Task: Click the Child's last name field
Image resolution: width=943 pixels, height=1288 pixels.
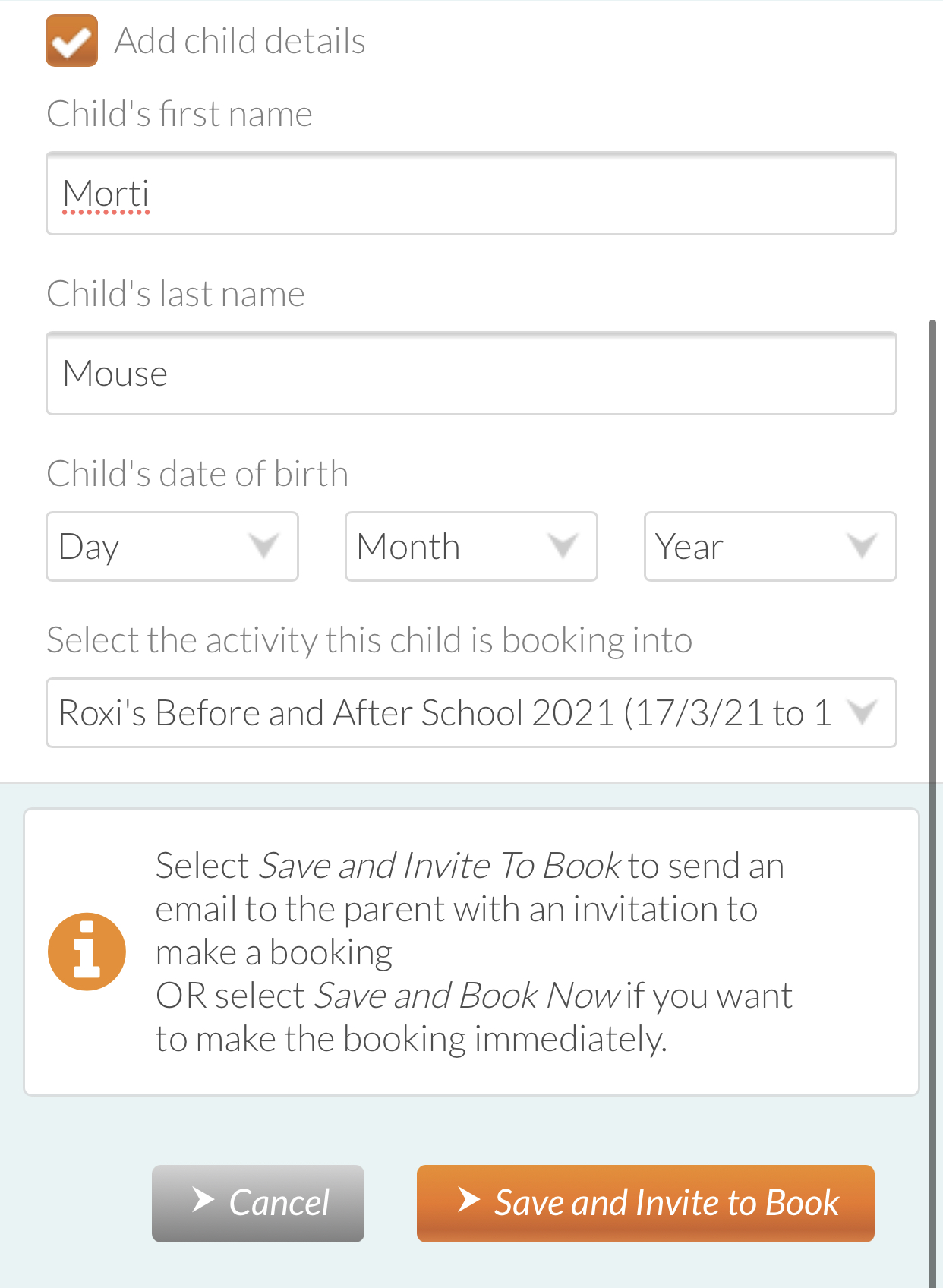Action: pos(471,374)
